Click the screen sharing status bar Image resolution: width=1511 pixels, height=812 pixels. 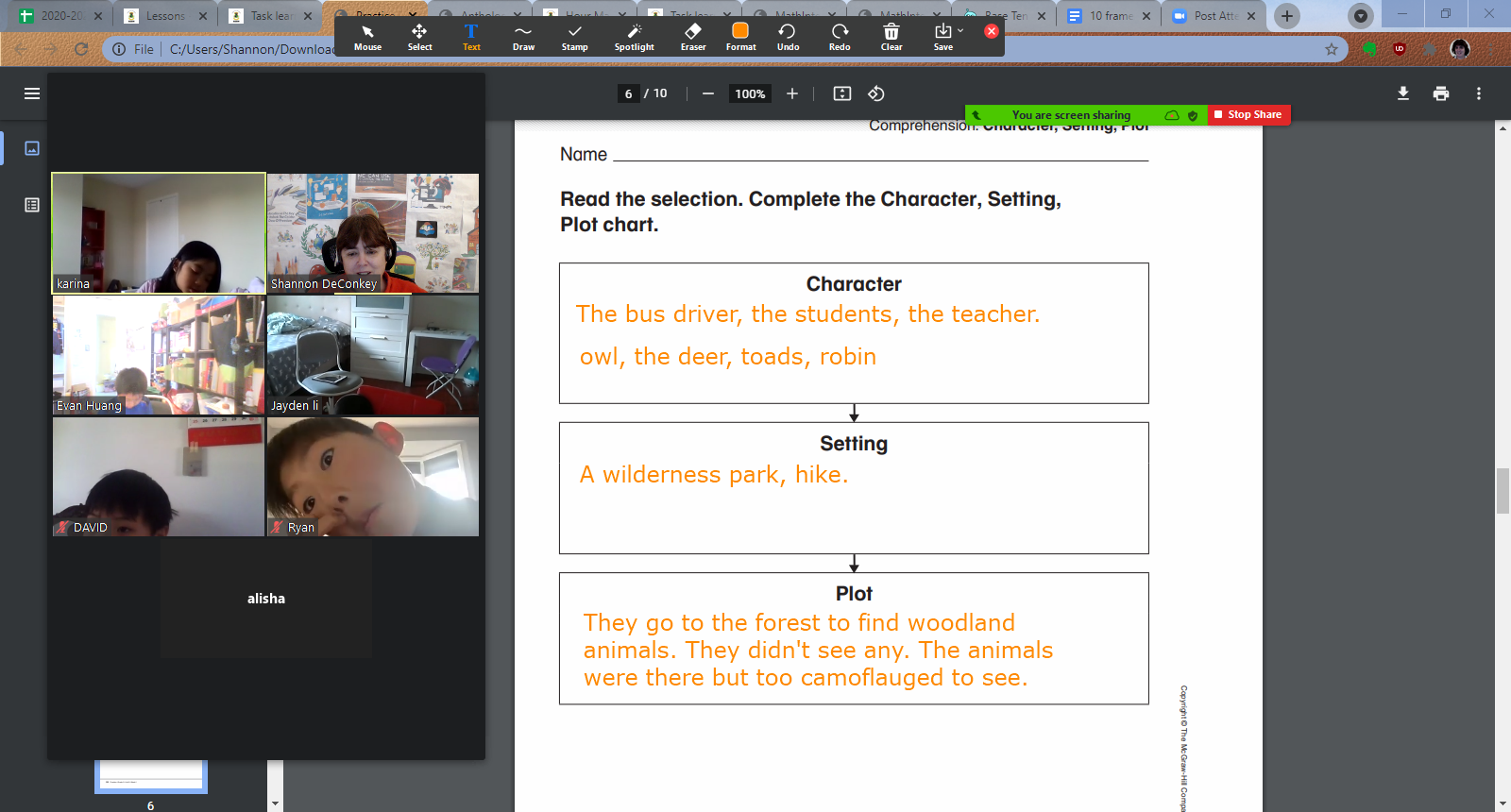click(x=1071, y=115)
